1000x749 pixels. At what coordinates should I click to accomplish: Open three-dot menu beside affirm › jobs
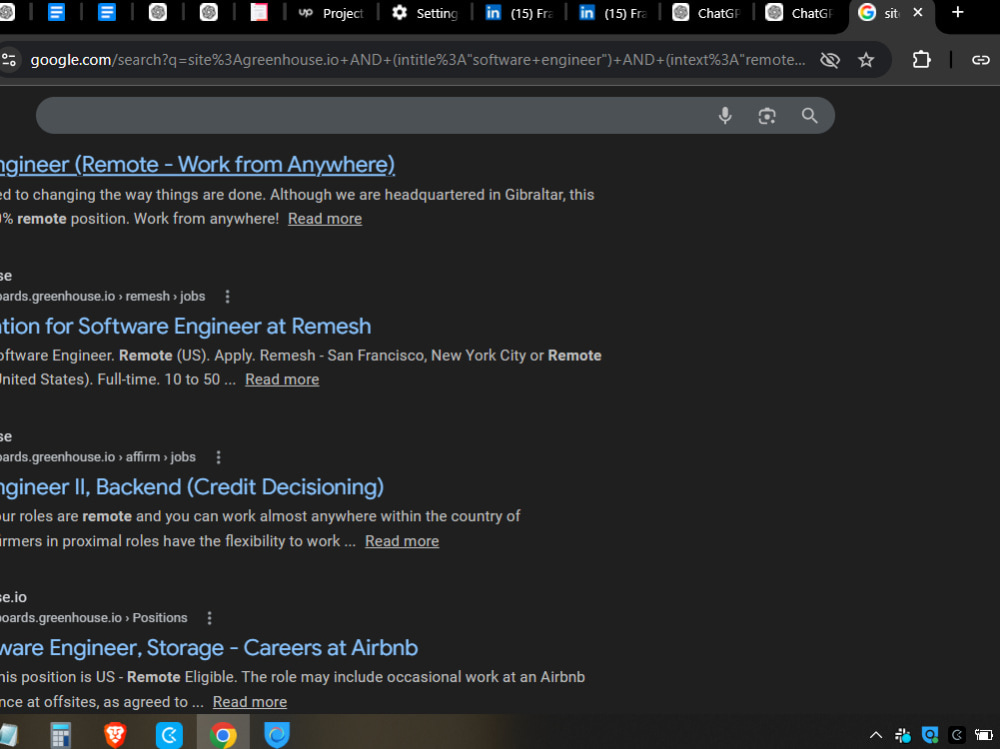click(218, 457)
